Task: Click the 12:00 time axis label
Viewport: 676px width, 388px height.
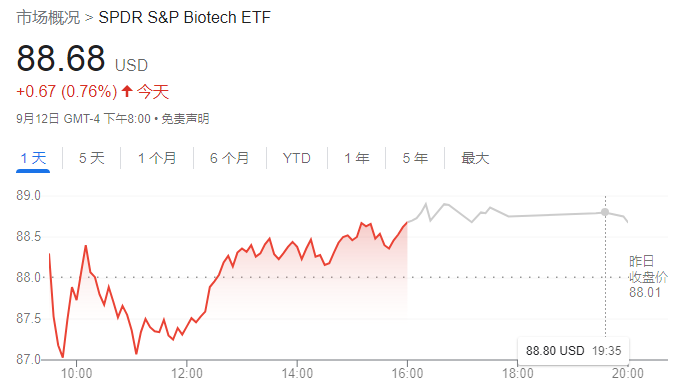Action: (x=187, y=373)
